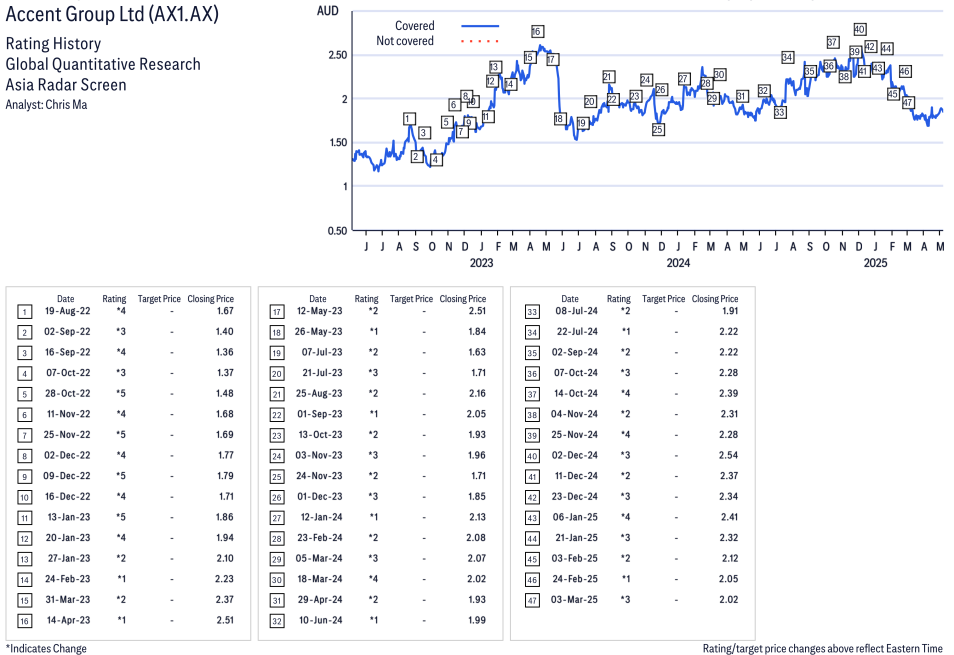This screenshot has height=655, width=954.
Task: Click chart marker 34 on the graph
Action: click(x=787, y=57)
